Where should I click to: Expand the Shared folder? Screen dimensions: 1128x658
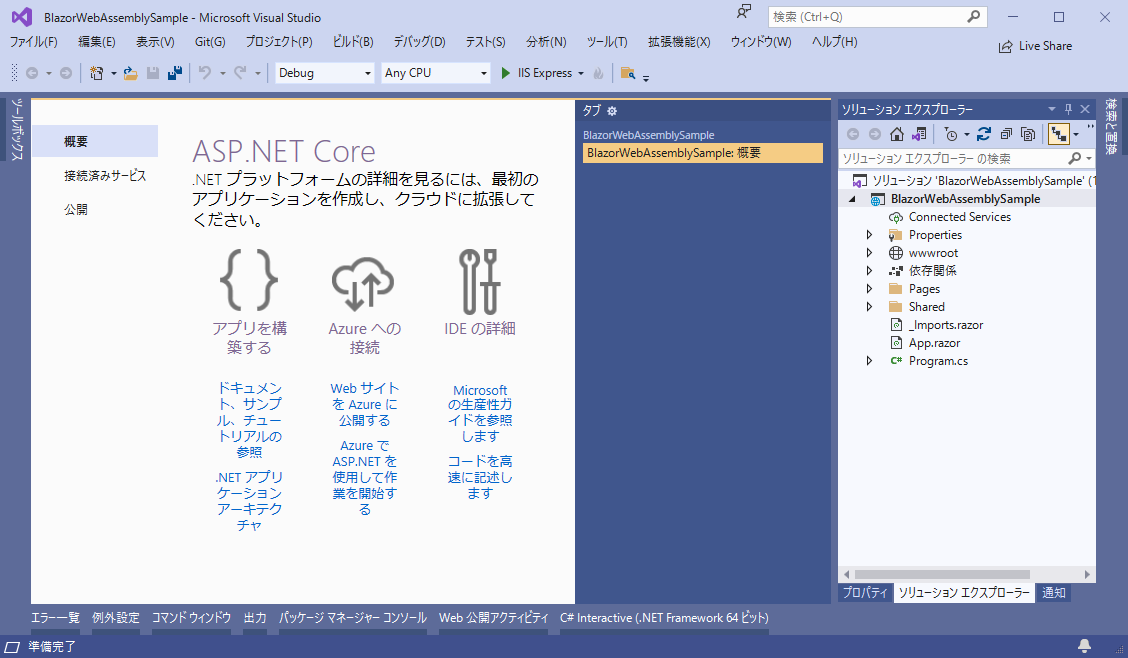coord(869,306)
